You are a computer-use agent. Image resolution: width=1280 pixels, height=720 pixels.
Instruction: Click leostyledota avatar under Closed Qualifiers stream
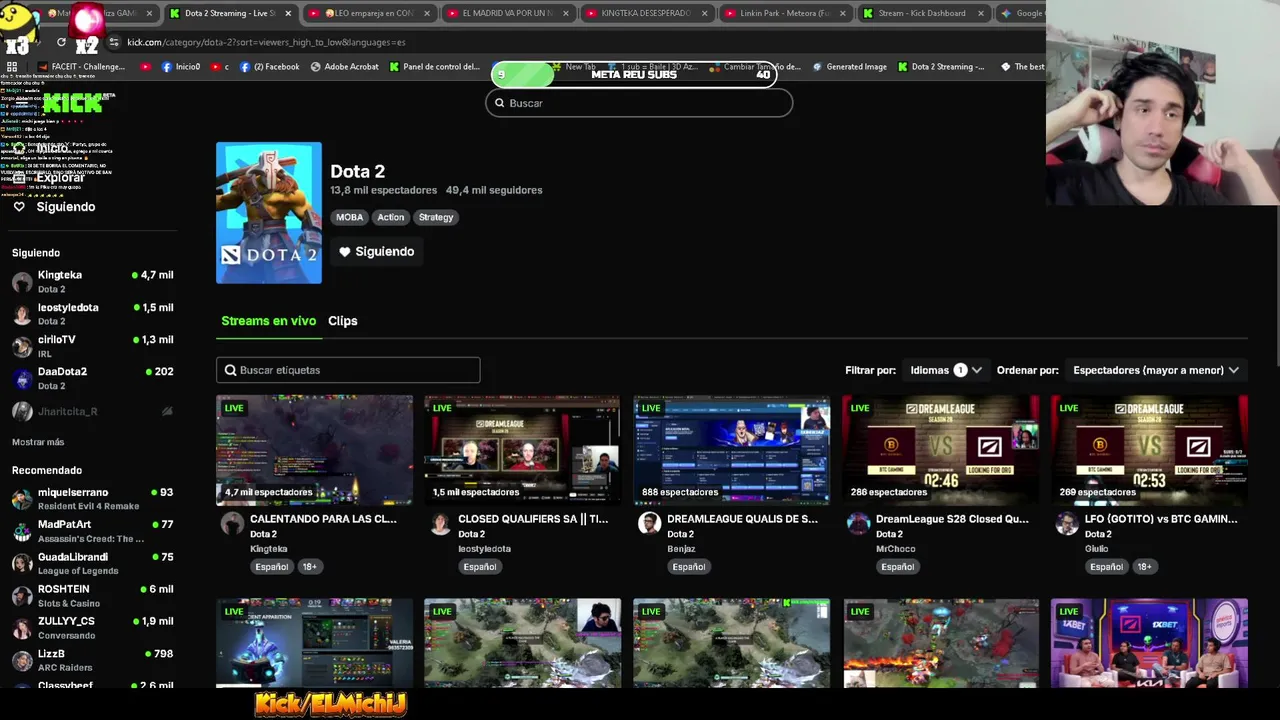coord(441,524)
